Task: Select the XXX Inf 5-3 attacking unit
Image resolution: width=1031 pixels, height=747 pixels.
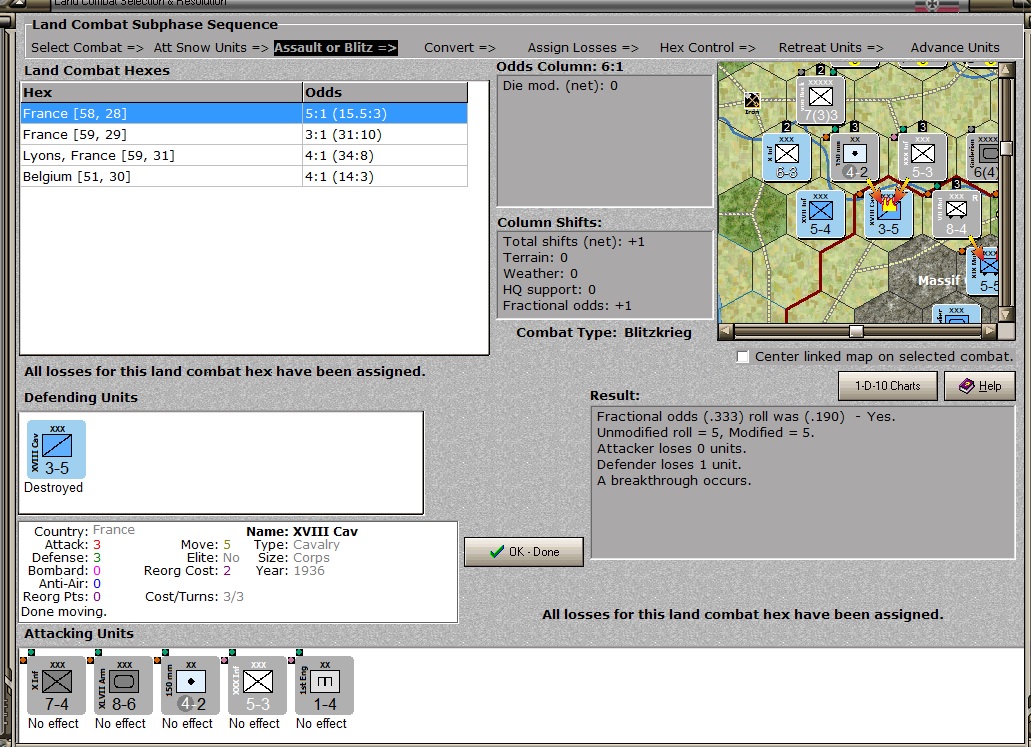Action: pyautogui.click(x=258, y=685)
